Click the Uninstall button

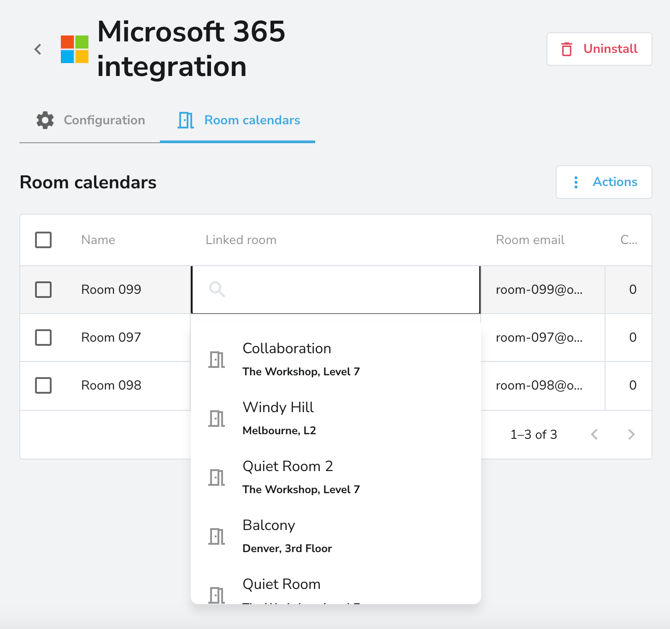pyautogui.click(x=599, y=49)
